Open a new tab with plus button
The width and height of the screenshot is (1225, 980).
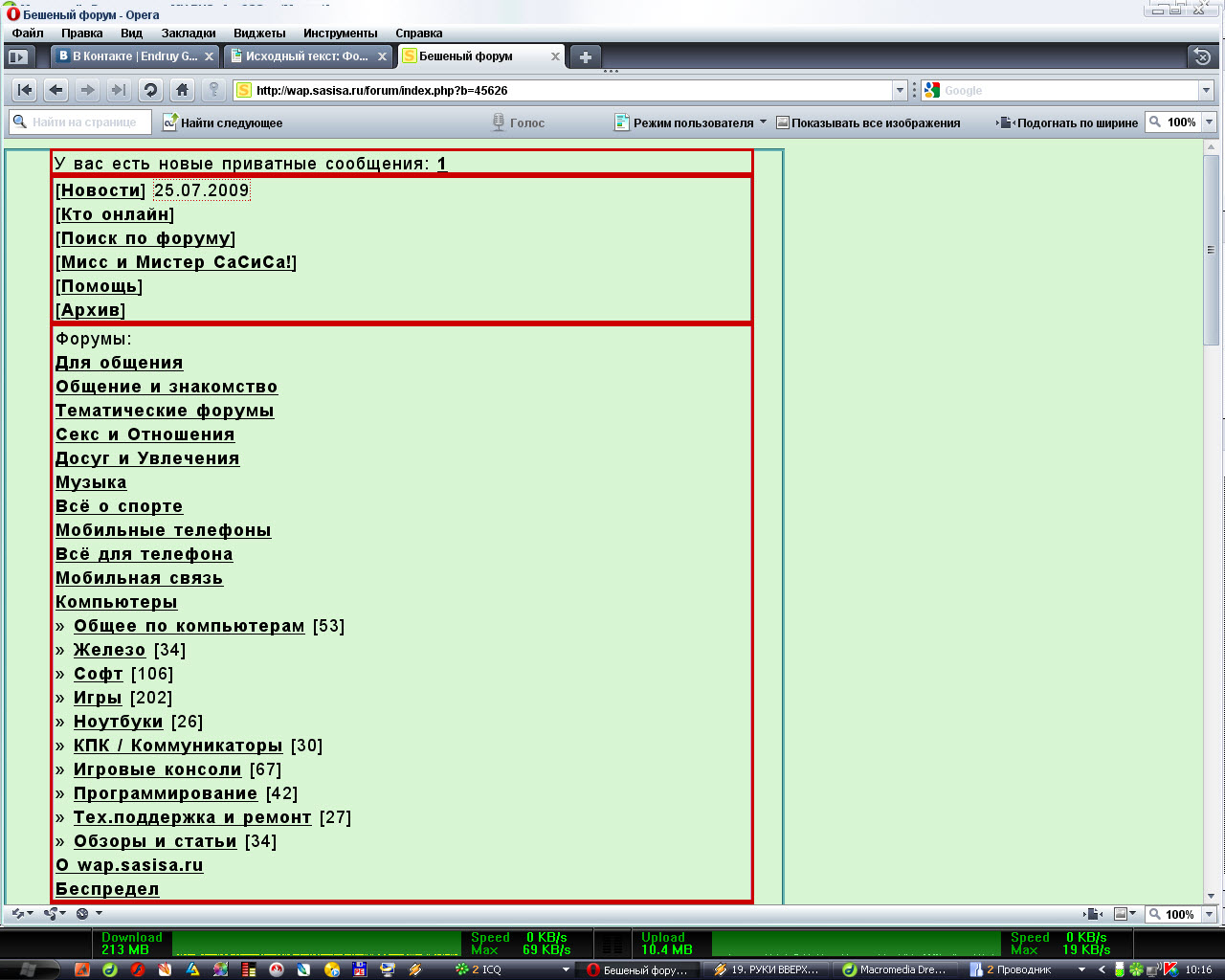pos(586,56)
